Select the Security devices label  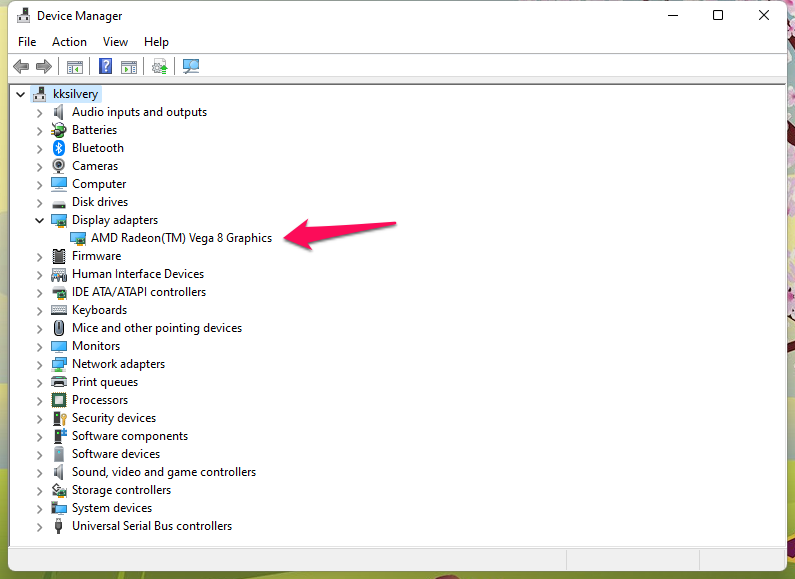114,418
